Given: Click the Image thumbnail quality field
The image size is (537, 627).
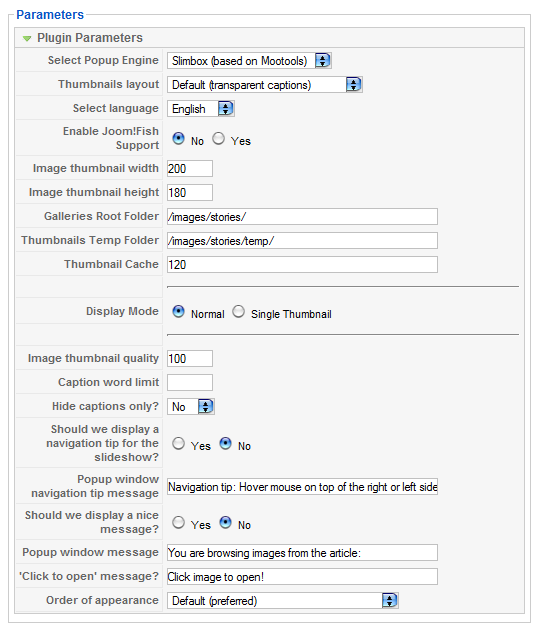Looking at the screenshot, I should pos(190,358).
